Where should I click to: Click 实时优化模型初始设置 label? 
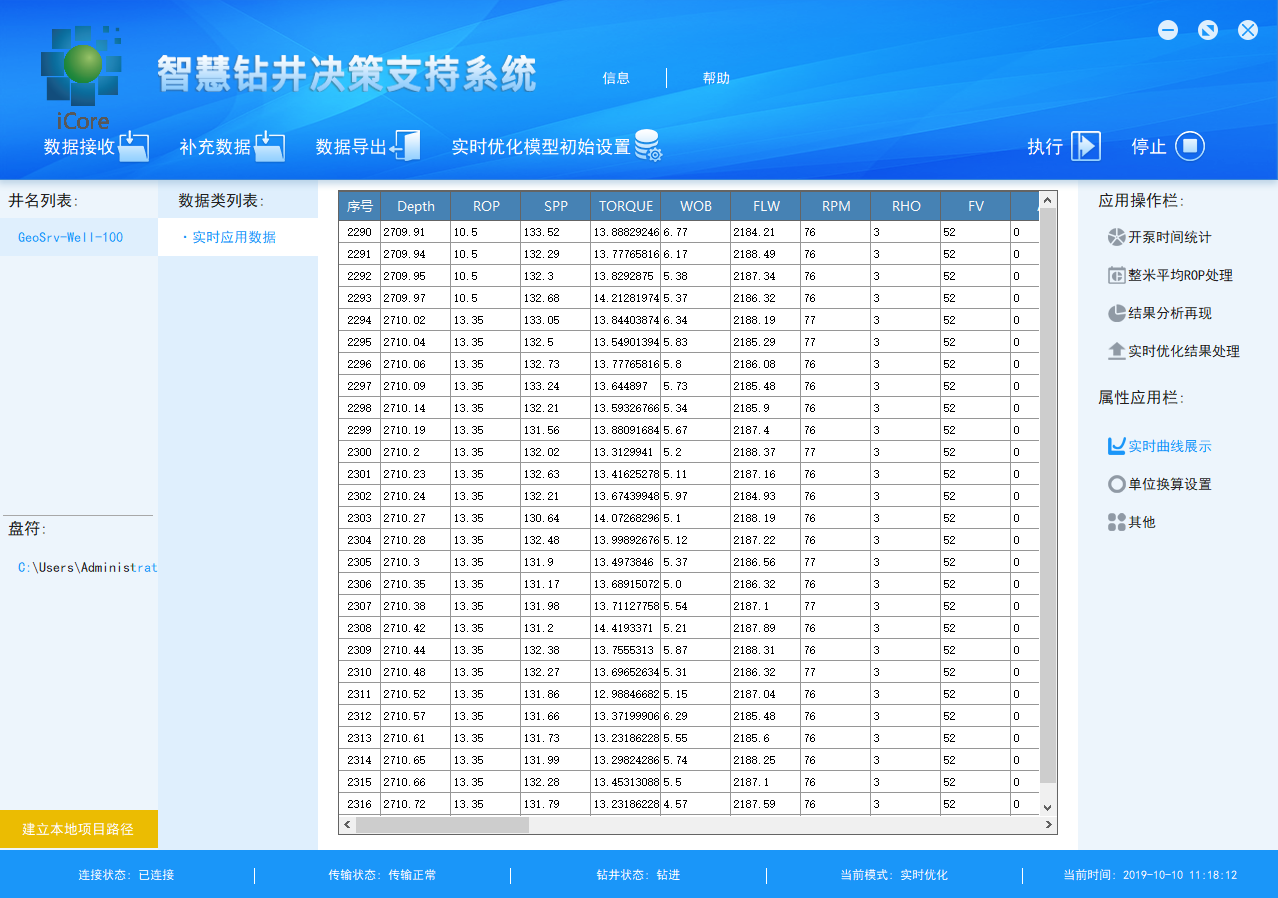point(541,147)
